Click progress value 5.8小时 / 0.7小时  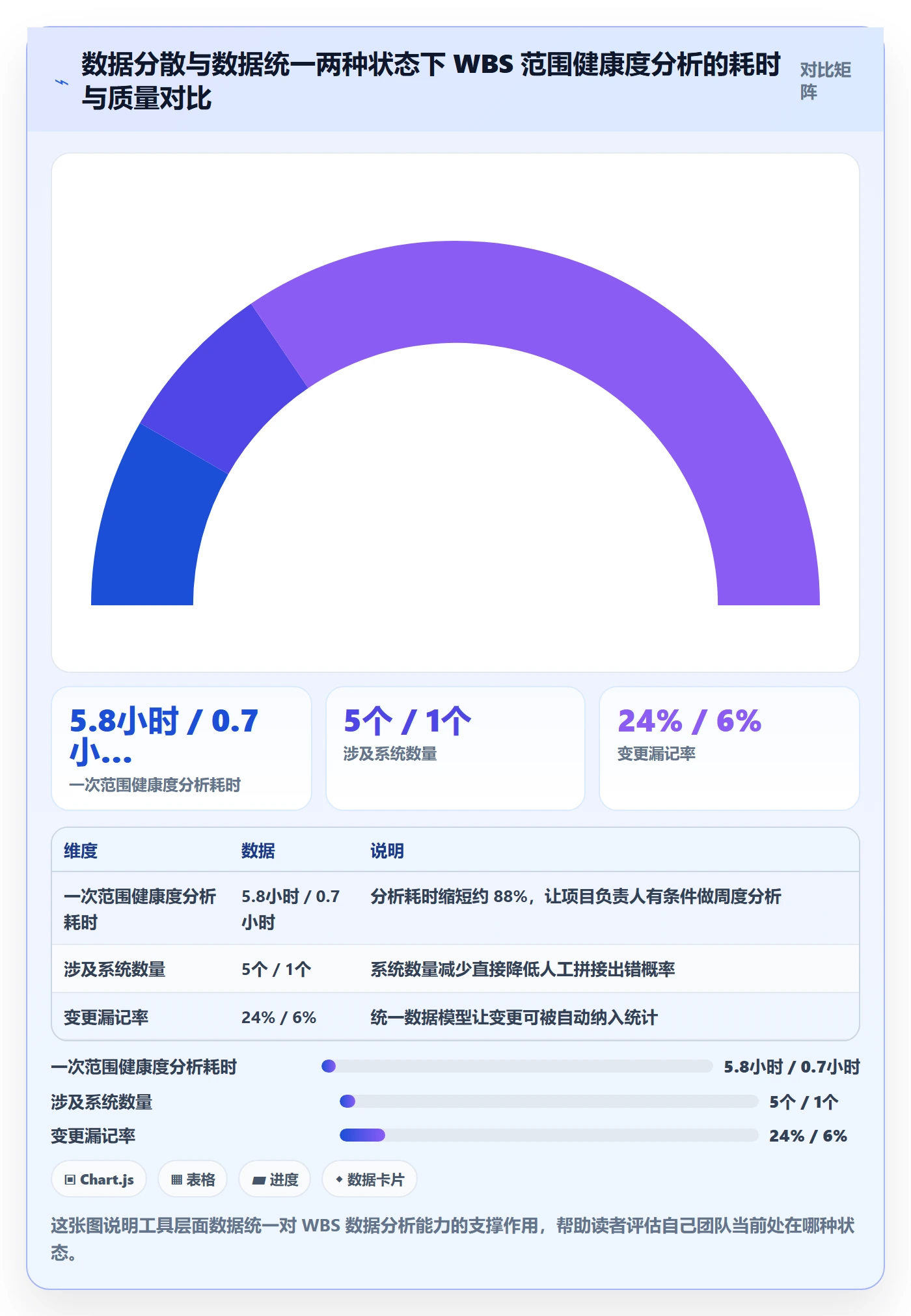(x=792, y=1067)
